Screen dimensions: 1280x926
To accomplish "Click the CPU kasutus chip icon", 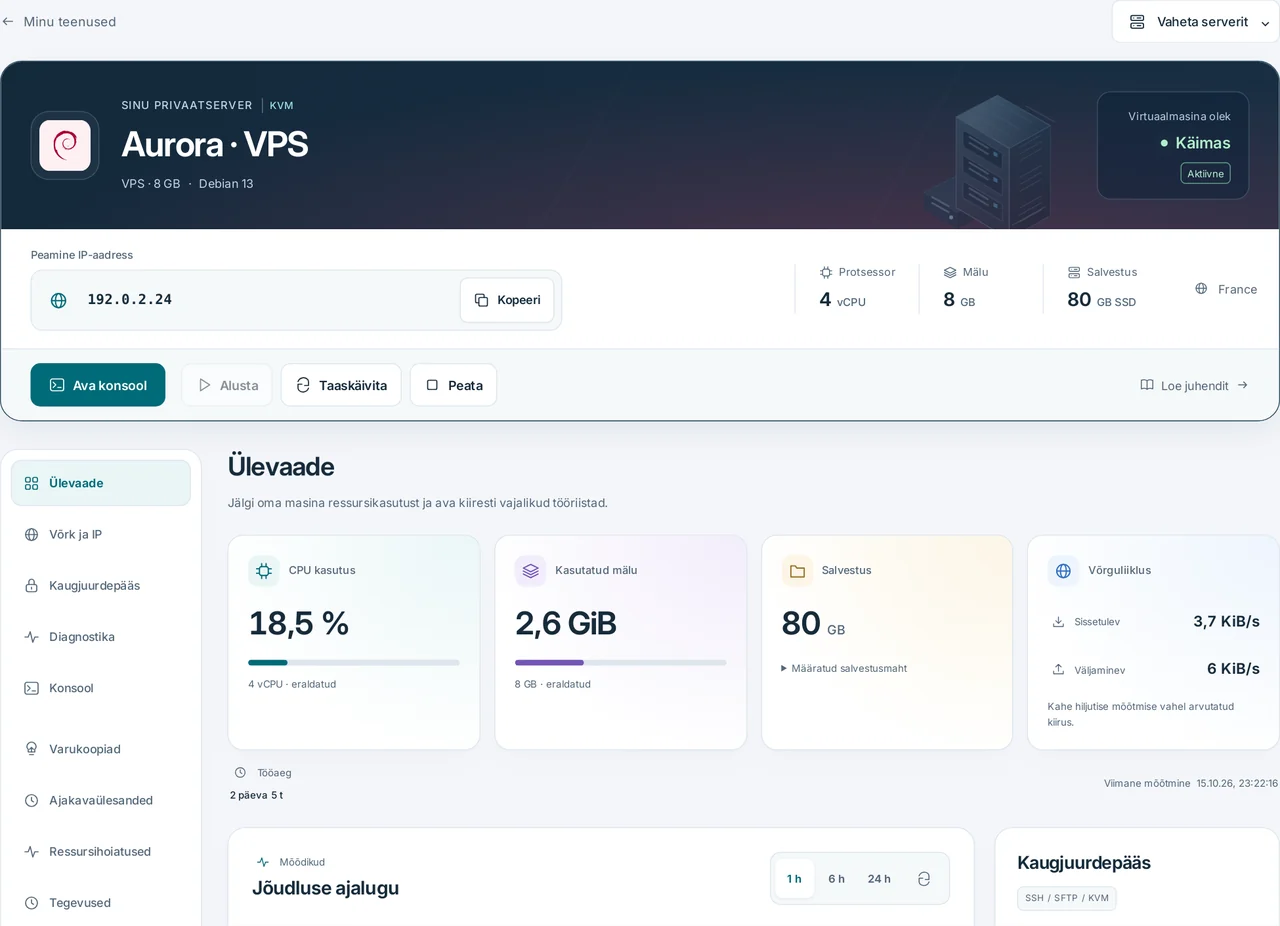I will coord(264,570).
